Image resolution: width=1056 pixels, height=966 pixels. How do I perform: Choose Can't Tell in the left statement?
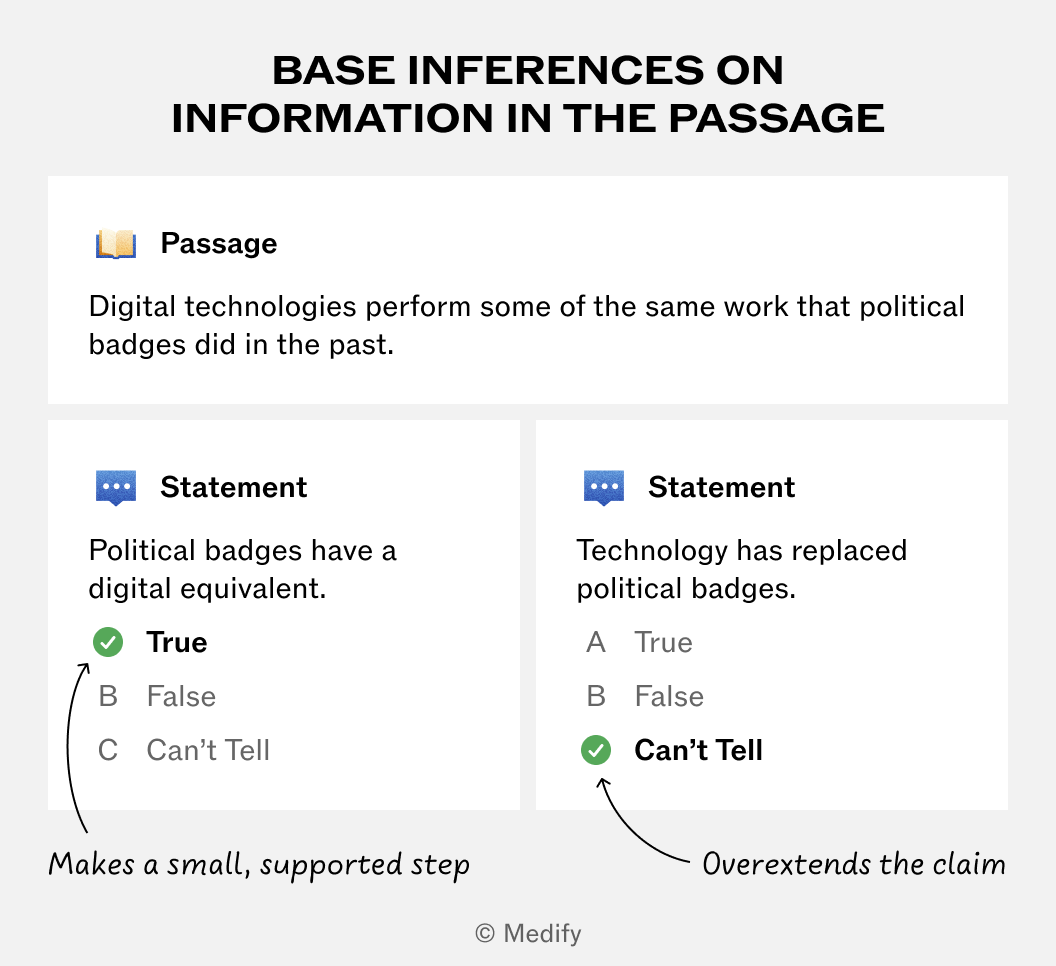(208, 750)
